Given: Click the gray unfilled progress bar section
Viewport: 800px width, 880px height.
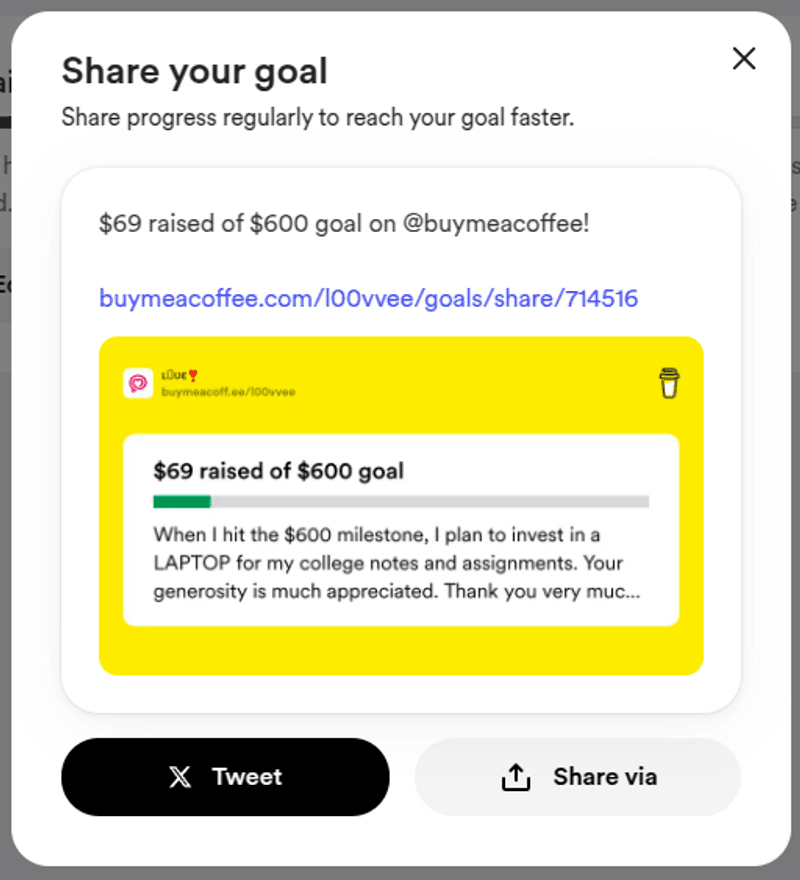Looking at the screenshot, I should pyautogui.click(x=430, y=501).
